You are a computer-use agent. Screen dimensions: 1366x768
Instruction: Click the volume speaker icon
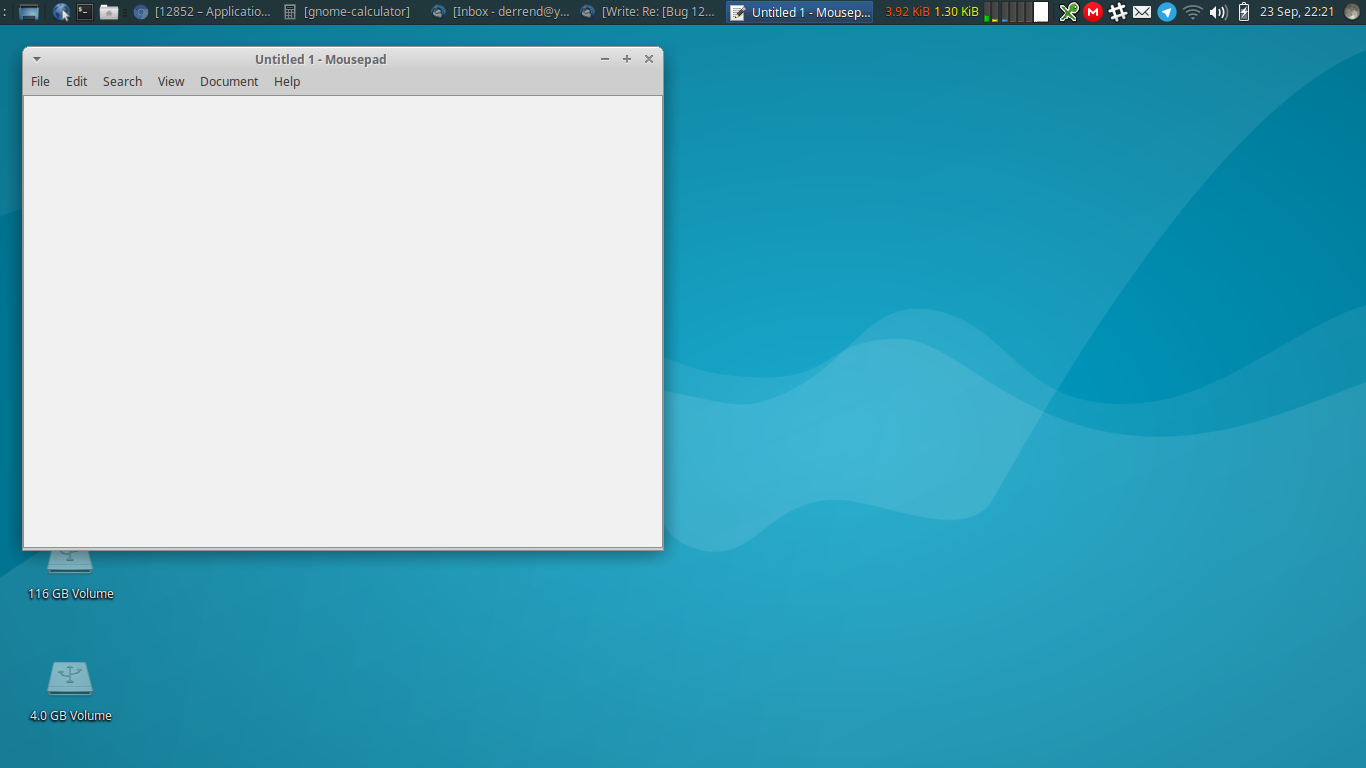[1218, 12]
